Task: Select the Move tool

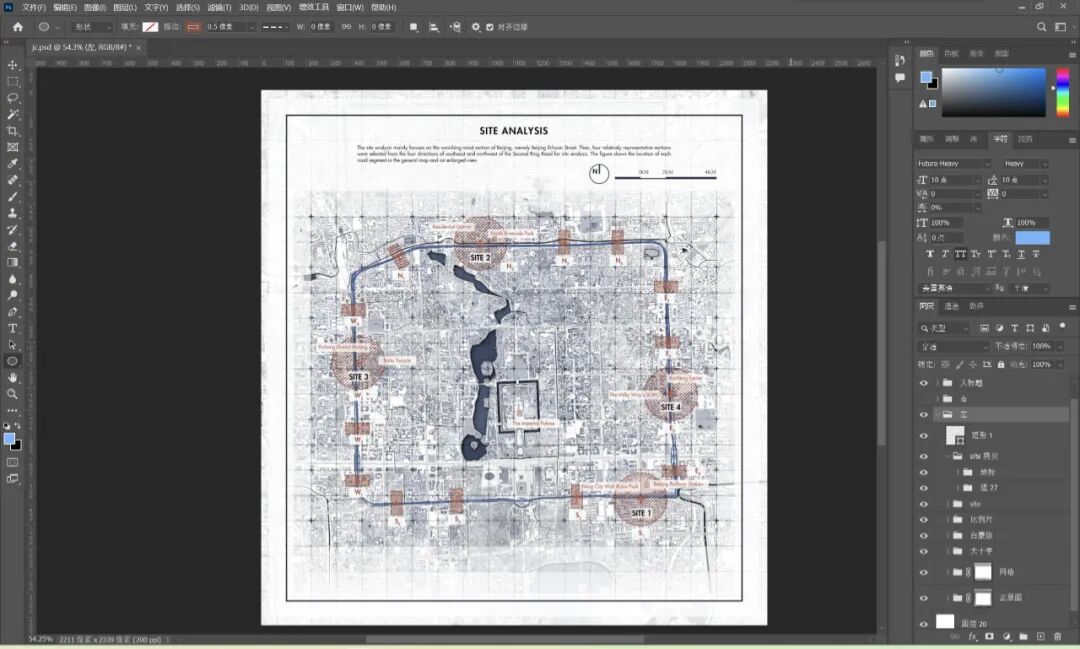Action: tap(12, 65)
